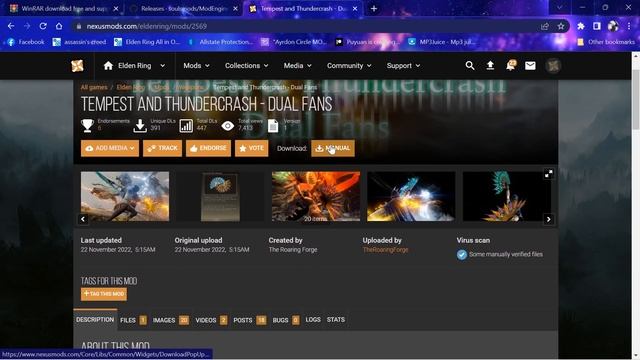The image size is (640, 360).
Task: Switch to the Description tab
Action: 95,320
